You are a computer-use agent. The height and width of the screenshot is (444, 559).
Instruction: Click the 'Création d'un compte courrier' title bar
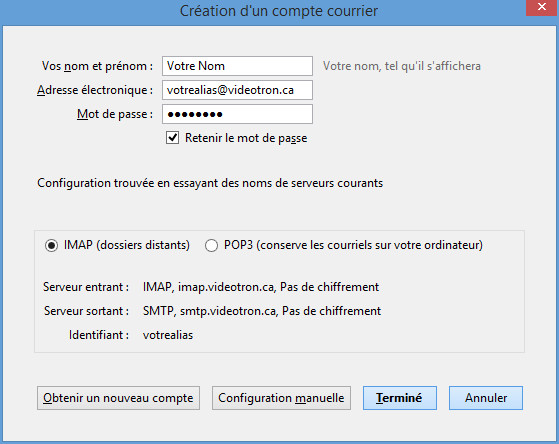coord(279,11)
